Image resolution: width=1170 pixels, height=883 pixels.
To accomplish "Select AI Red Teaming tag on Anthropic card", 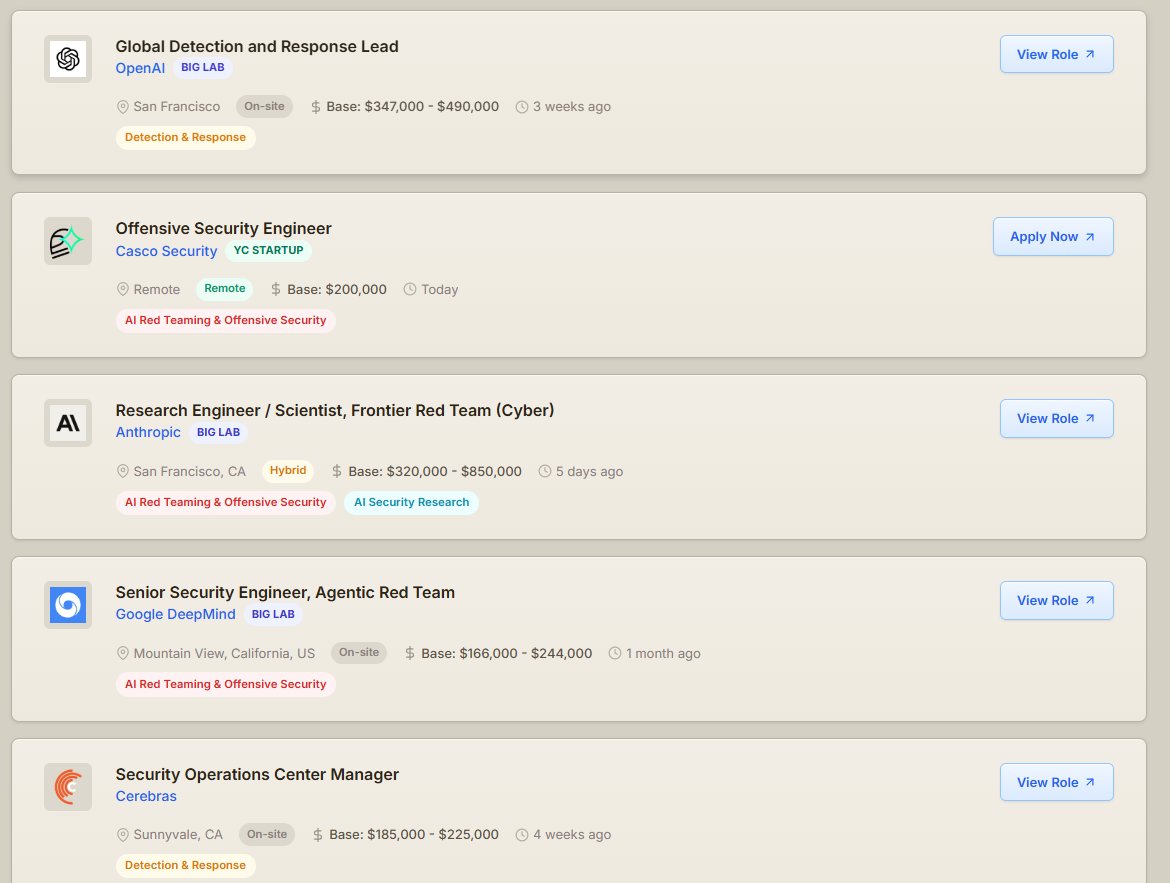I will click(x=225, y=502).
